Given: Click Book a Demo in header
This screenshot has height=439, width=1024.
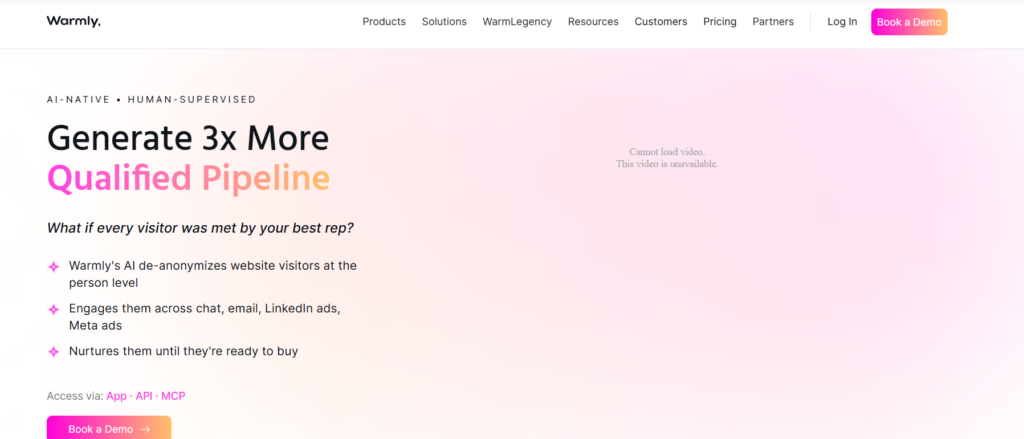Looking at the screenshot, I should point(909,22).
